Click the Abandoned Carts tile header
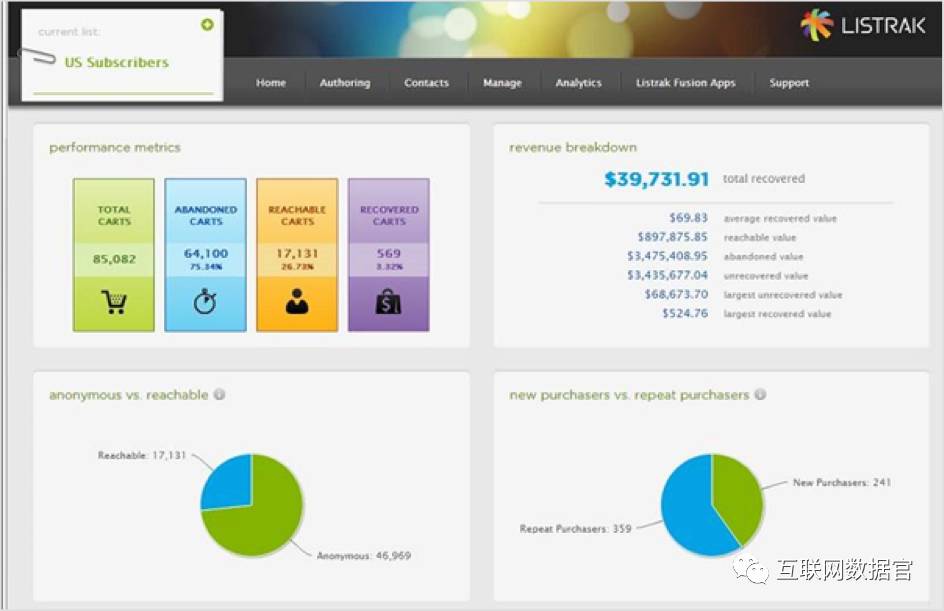The width and height of the screenshot is (944, 611). (205, 216)
